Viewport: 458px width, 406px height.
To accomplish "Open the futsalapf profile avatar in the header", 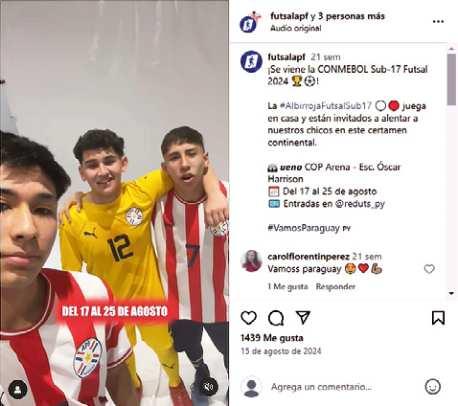I will click(250, 22).
